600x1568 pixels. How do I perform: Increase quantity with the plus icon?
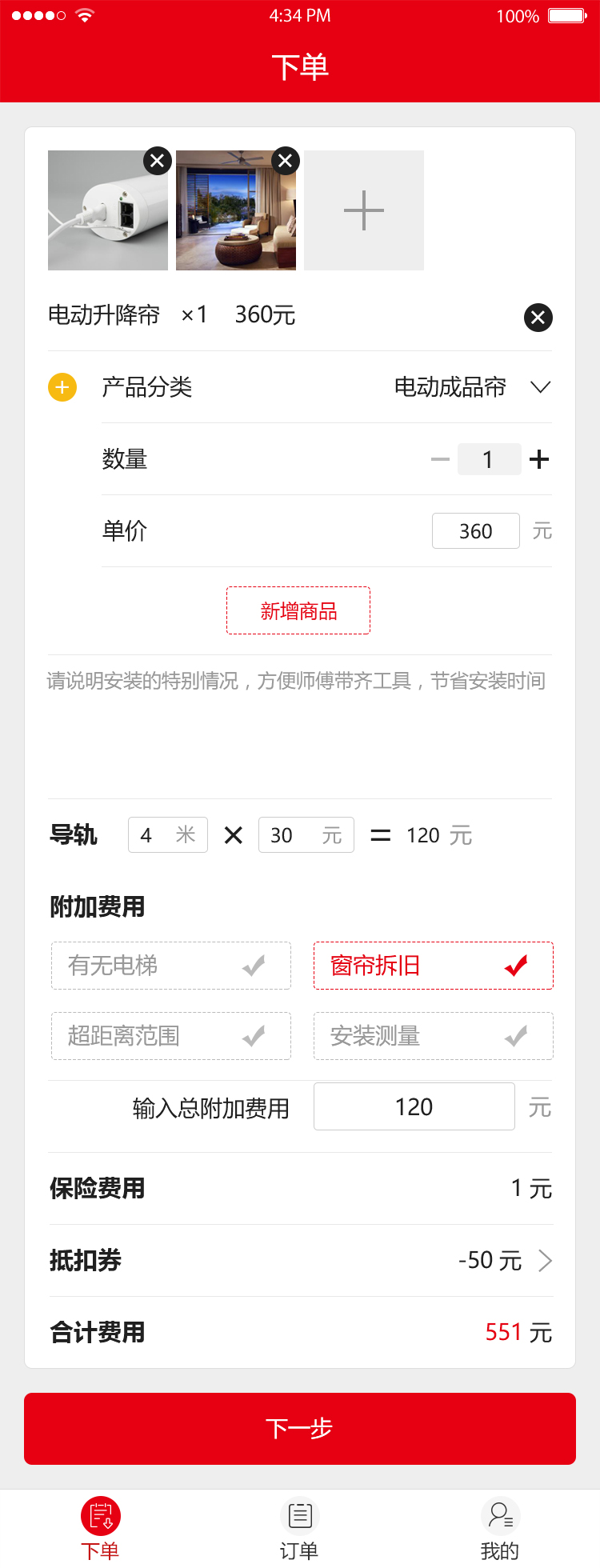539,459
